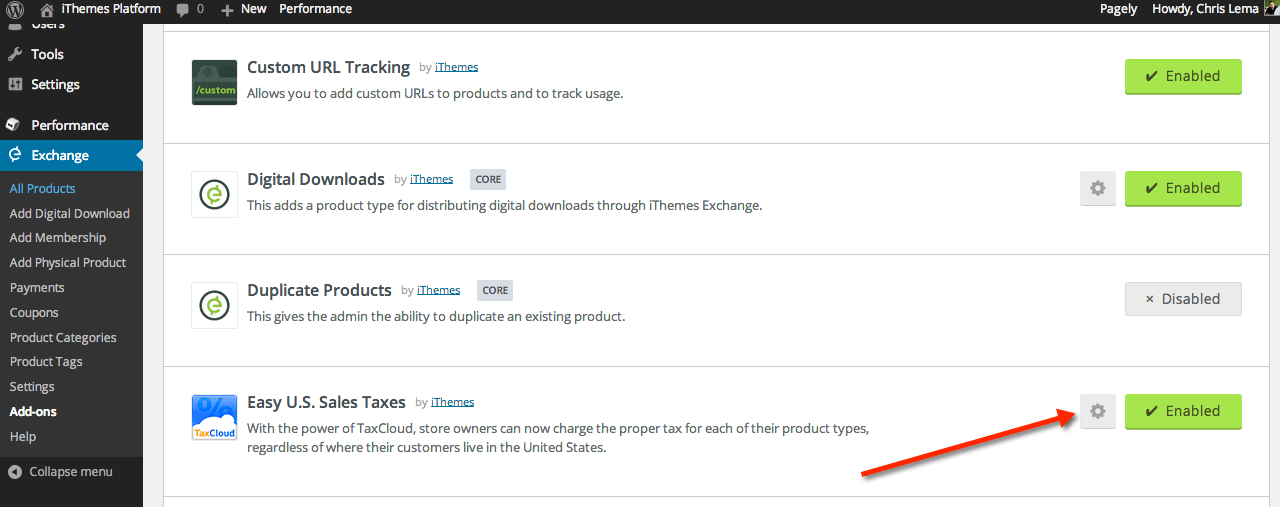Viewport: 1280px width, 507px height.
Task: Click the Digital Downloads add-on logo
Action: pos(214,194)
